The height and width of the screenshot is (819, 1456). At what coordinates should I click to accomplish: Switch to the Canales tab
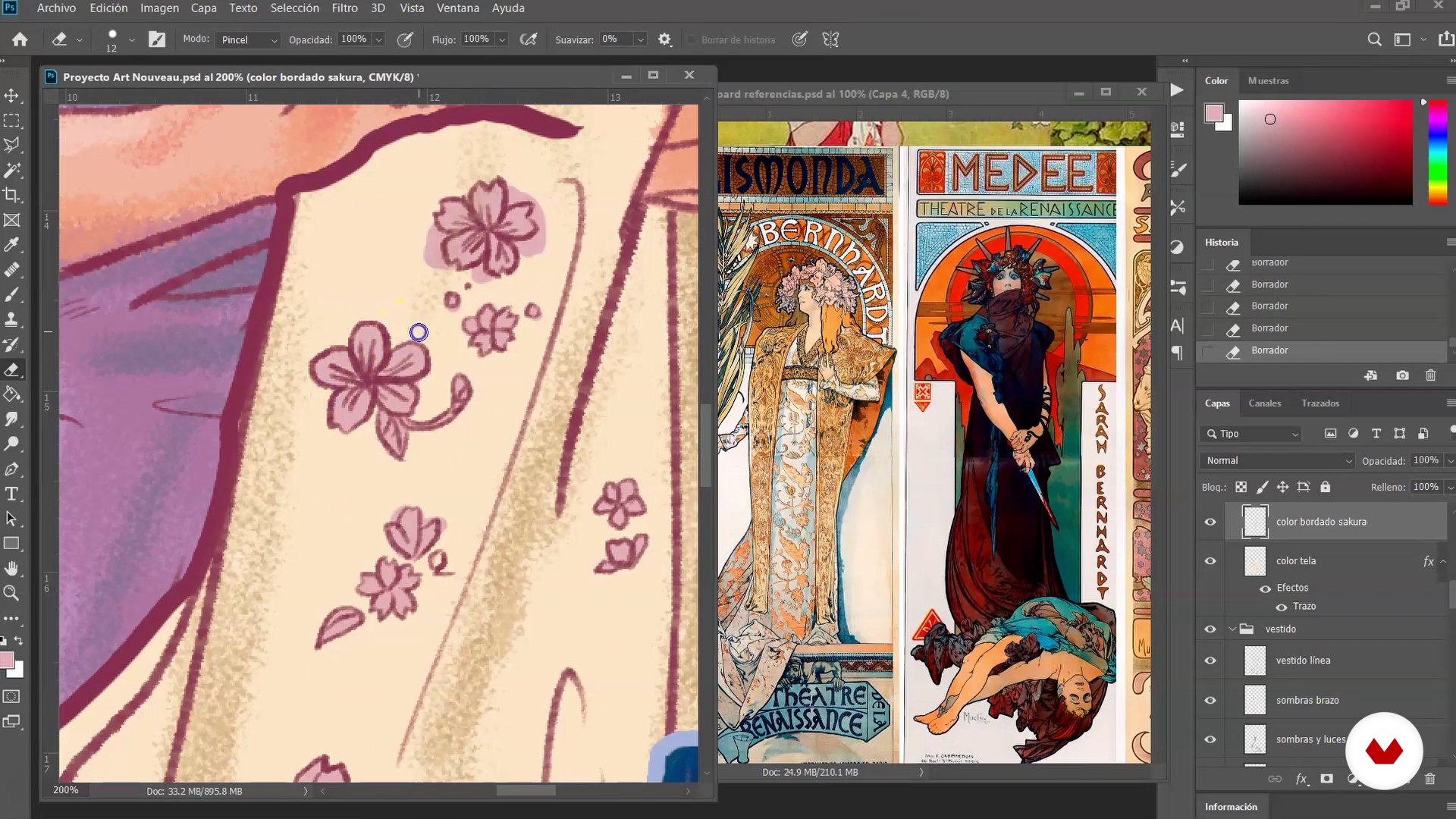(x=1265, y=403)
